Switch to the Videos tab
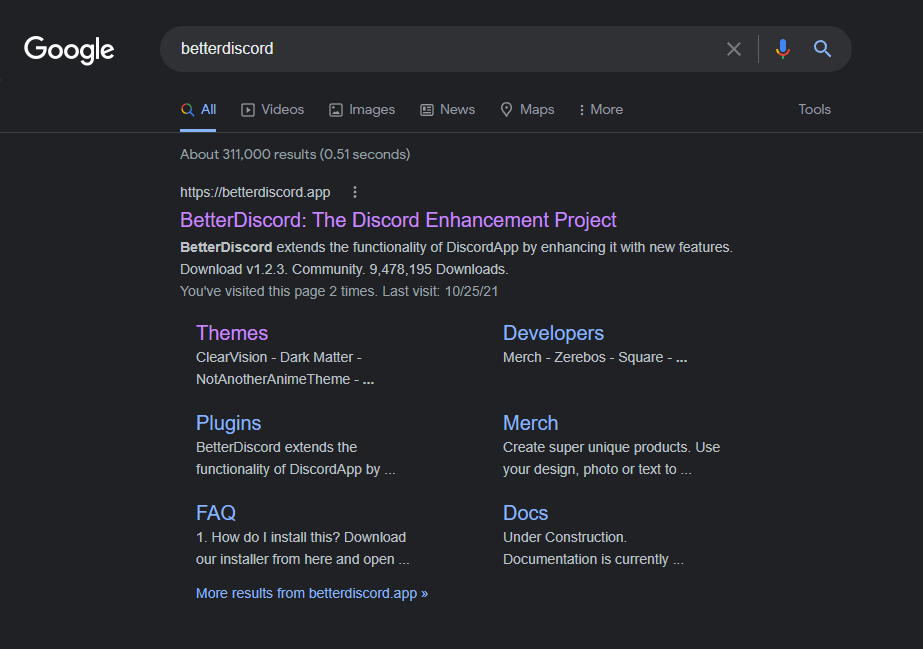The width and height of the screenshot is (923, 649). (273, 110)
